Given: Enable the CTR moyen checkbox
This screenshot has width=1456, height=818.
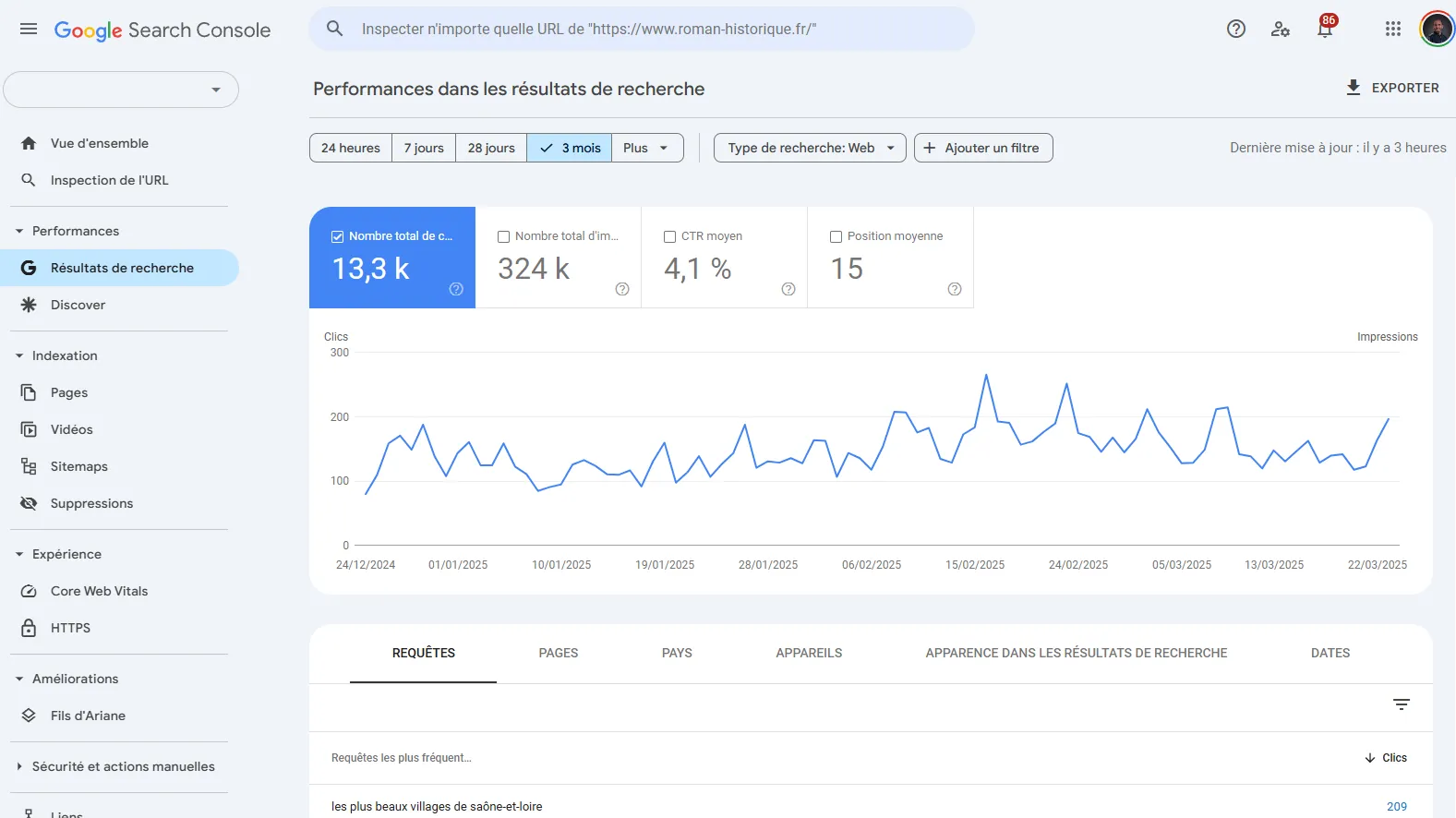Looking at the screenshot, I should (669, 236).
